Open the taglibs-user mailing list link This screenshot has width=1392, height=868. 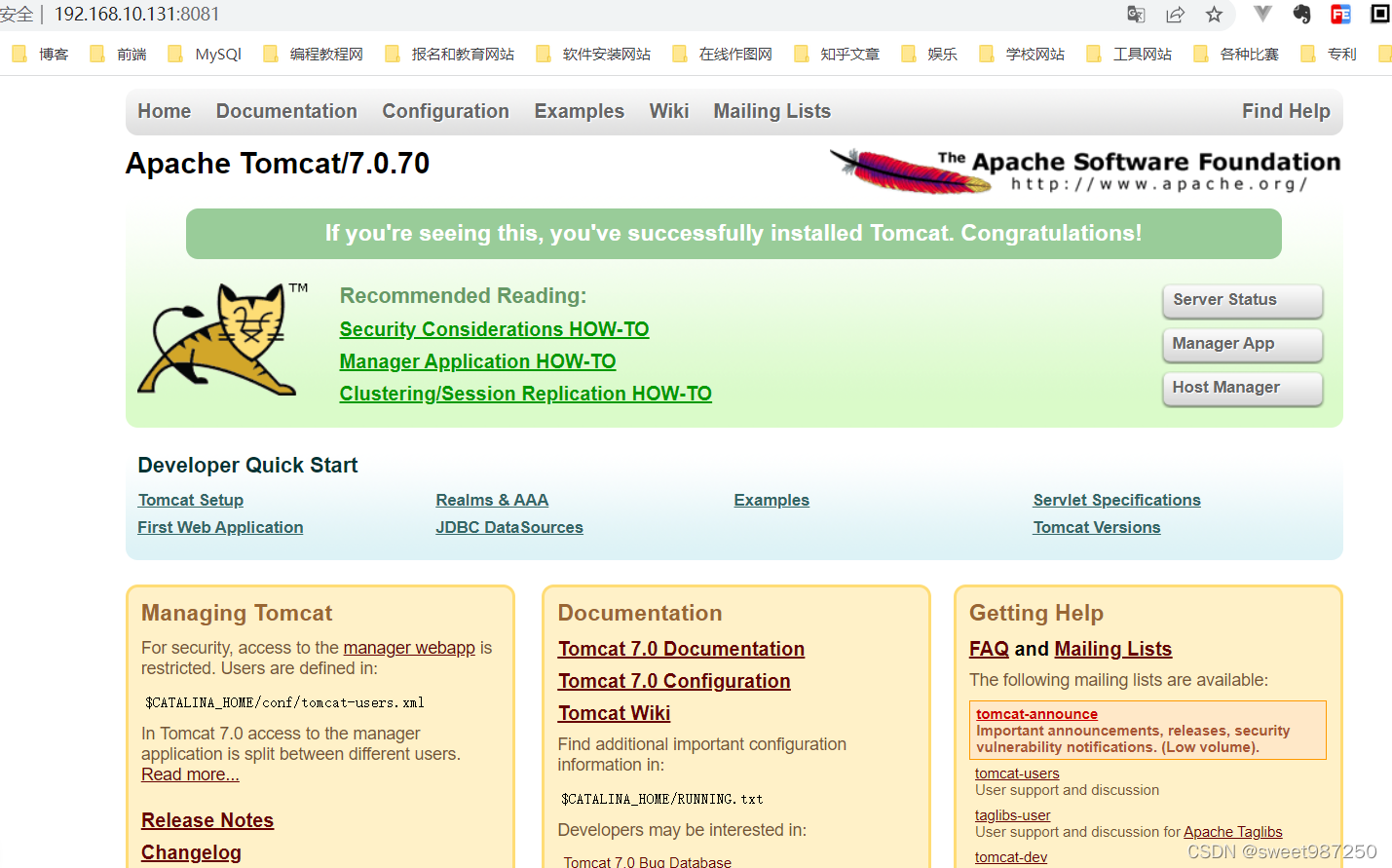pyautogui.click(x=1012, y=815)
